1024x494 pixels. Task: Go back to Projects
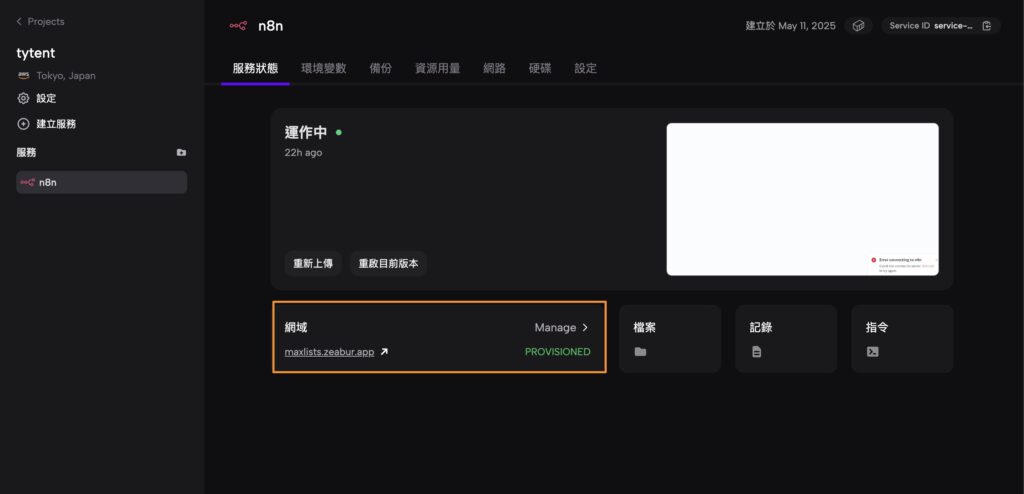pyautogui.click(x=40, y=22)
